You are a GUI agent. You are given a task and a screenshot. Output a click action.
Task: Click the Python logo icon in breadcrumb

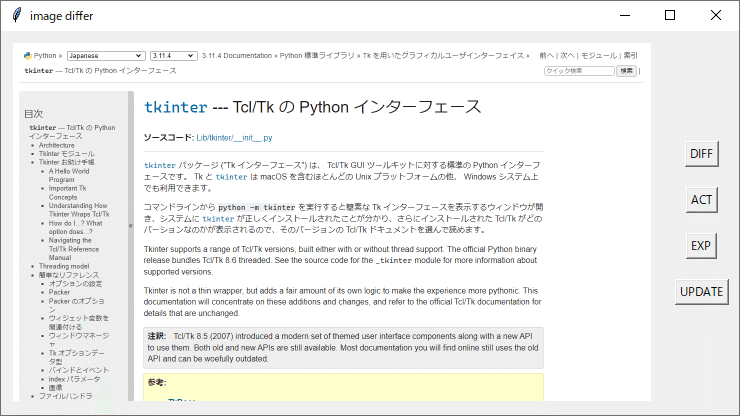(27, 56)
